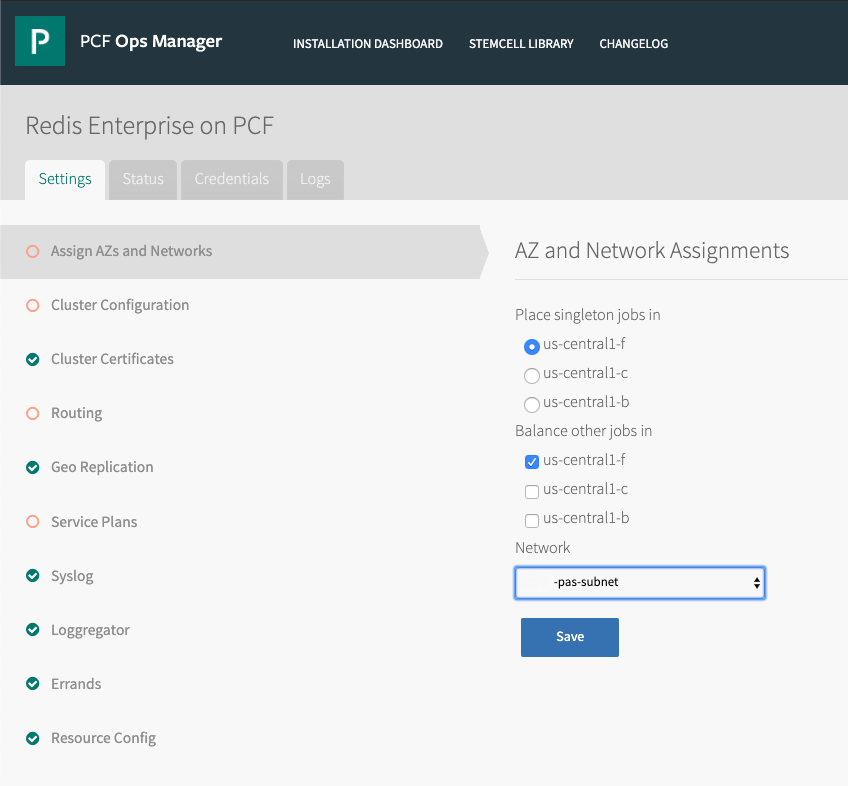Choose us-central1-b radio for singleton jobs
848x786 pixels.
(532, 404)
